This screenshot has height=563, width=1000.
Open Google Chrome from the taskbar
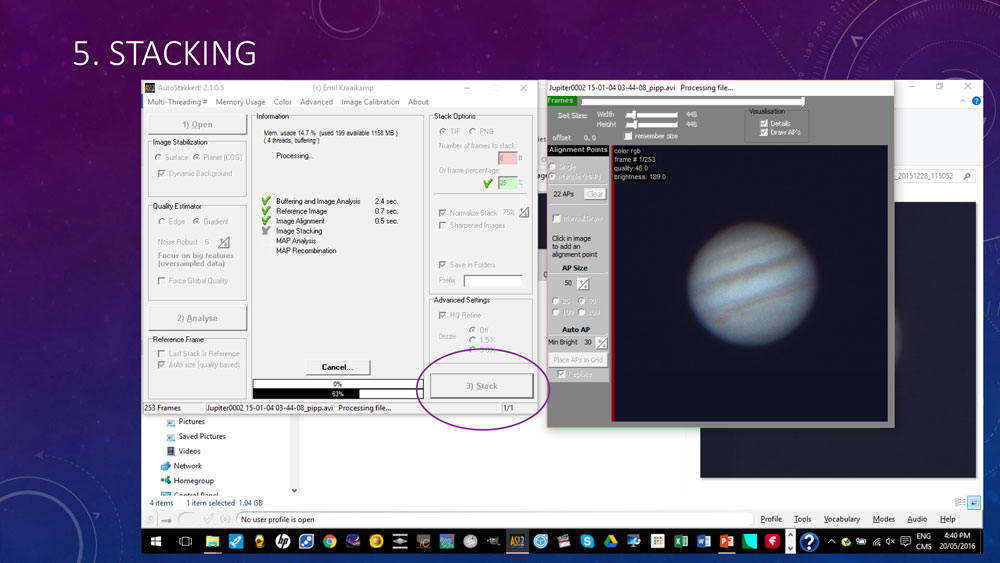330,541
